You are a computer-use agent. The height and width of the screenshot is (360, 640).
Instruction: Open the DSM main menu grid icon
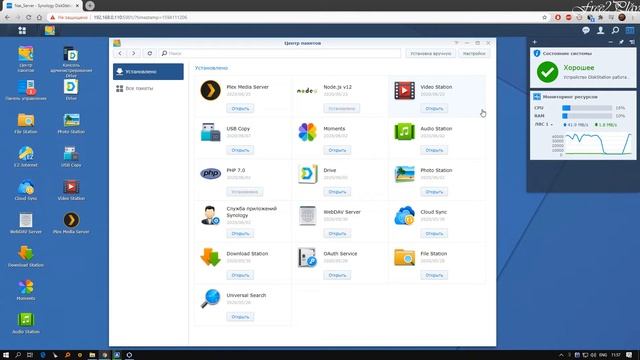pyautogui.click(x=22, y=30)
